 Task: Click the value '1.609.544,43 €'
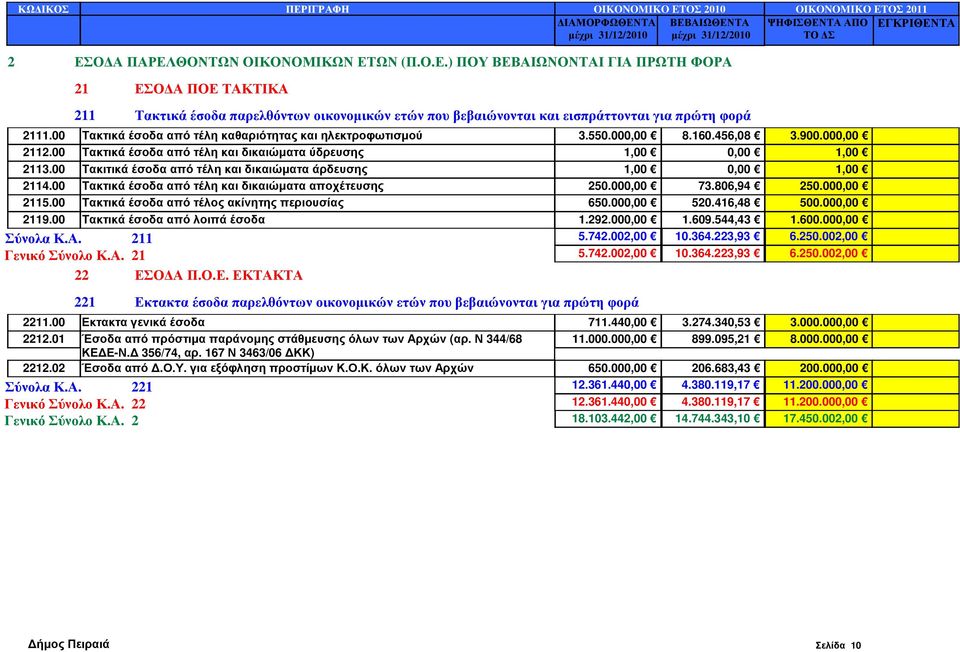click(x=721, y=220)
